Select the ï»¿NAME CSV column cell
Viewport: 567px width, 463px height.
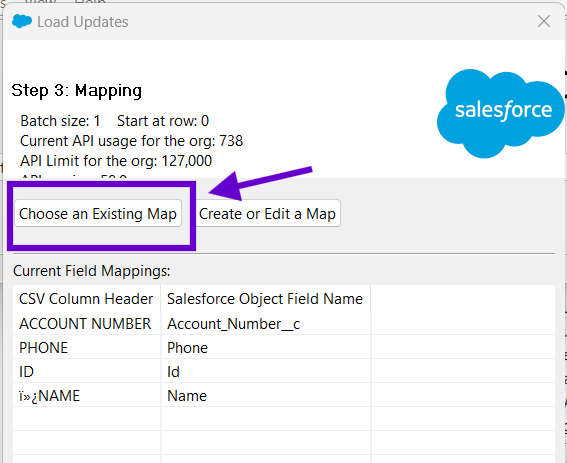point(86,395)
